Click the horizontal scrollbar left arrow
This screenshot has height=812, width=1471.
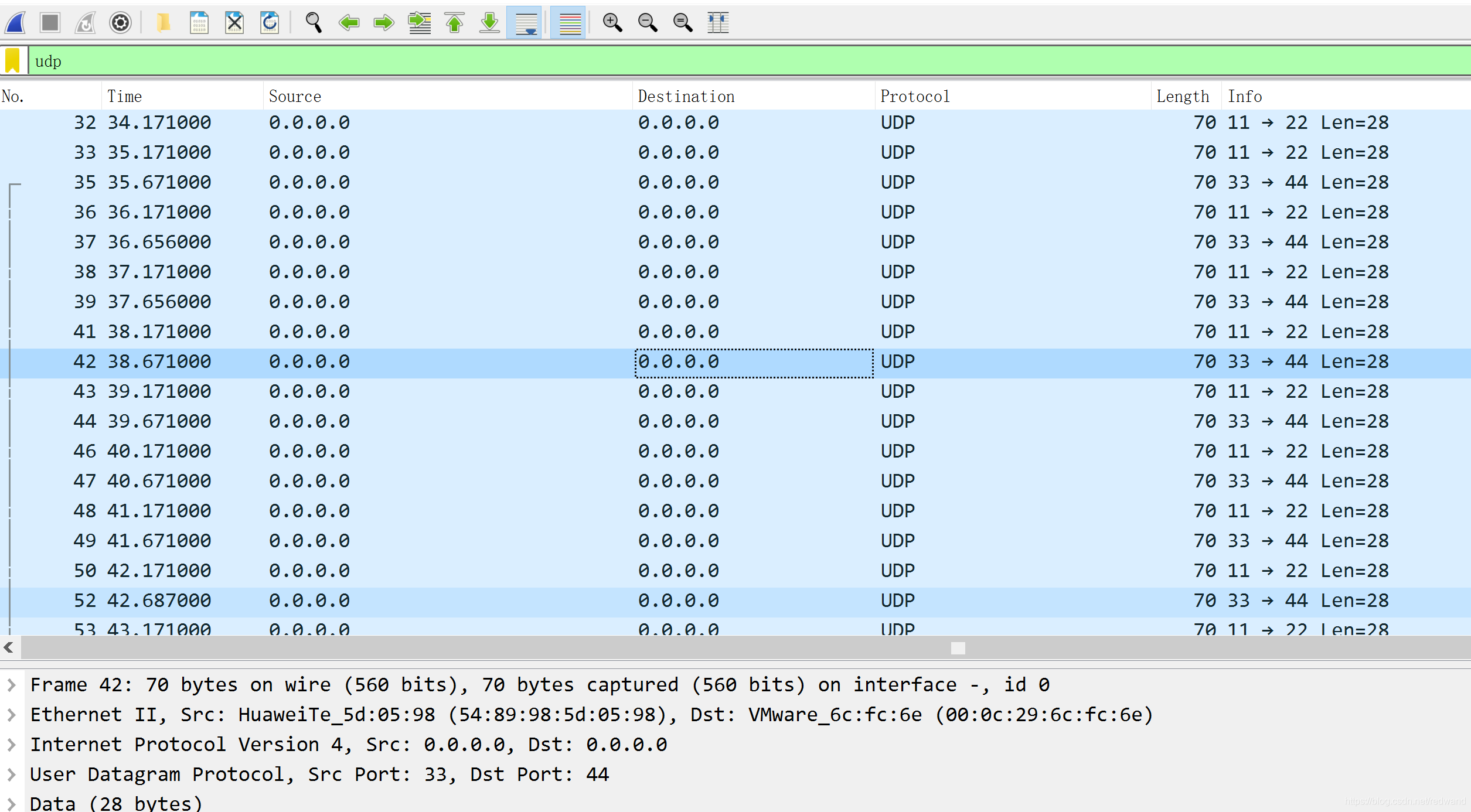pos(9,647)
